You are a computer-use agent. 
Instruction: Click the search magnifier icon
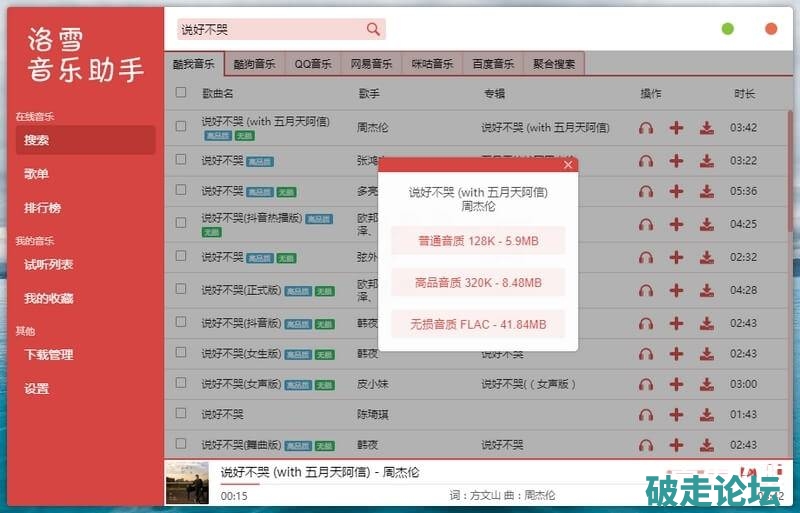pyautogui.click(x=373, y=30)
